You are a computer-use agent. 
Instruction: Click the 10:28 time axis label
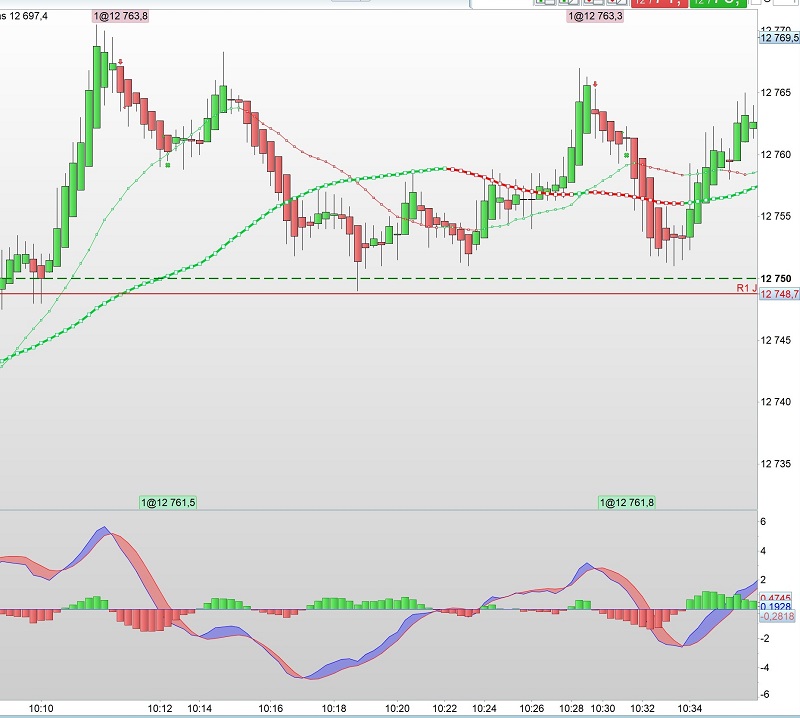pos(571,708)
